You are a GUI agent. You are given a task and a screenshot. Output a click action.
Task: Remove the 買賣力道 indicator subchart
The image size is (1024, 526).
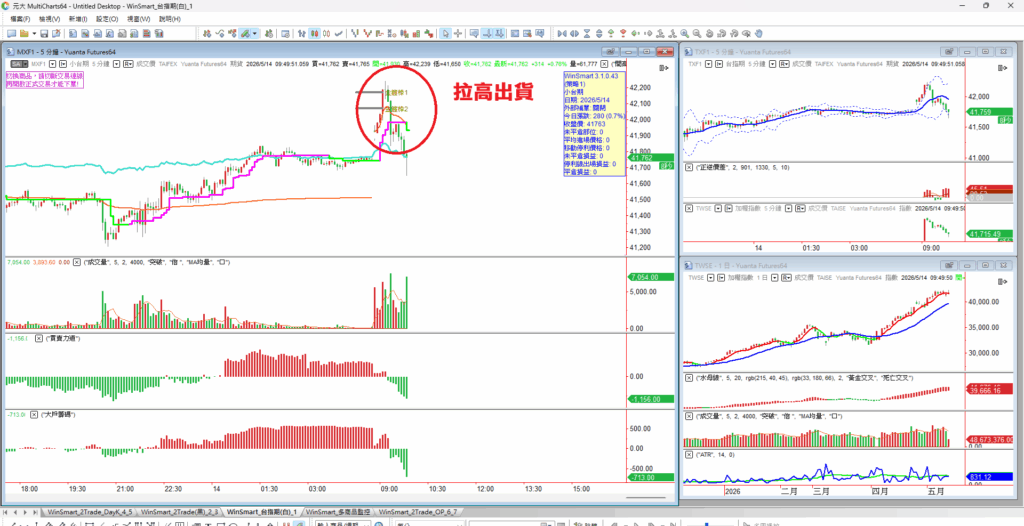tap(38, 338)
